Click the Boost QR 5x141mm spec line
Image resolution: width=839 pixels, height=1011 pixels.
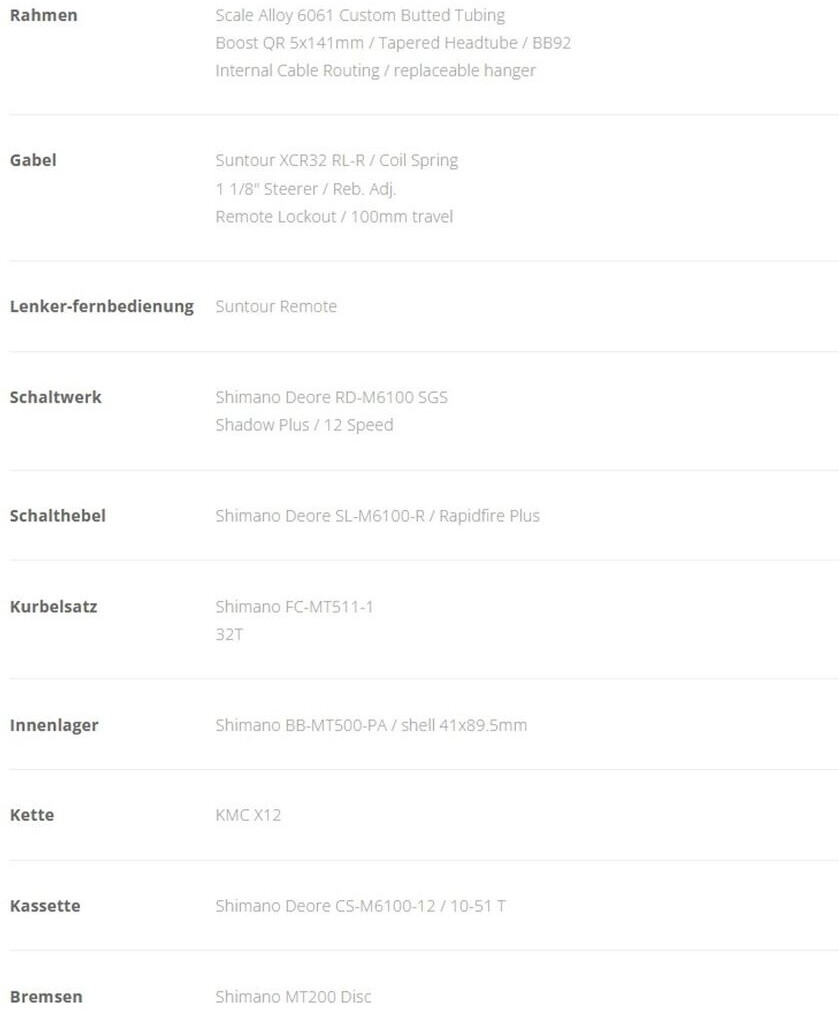tap(393, 43)
